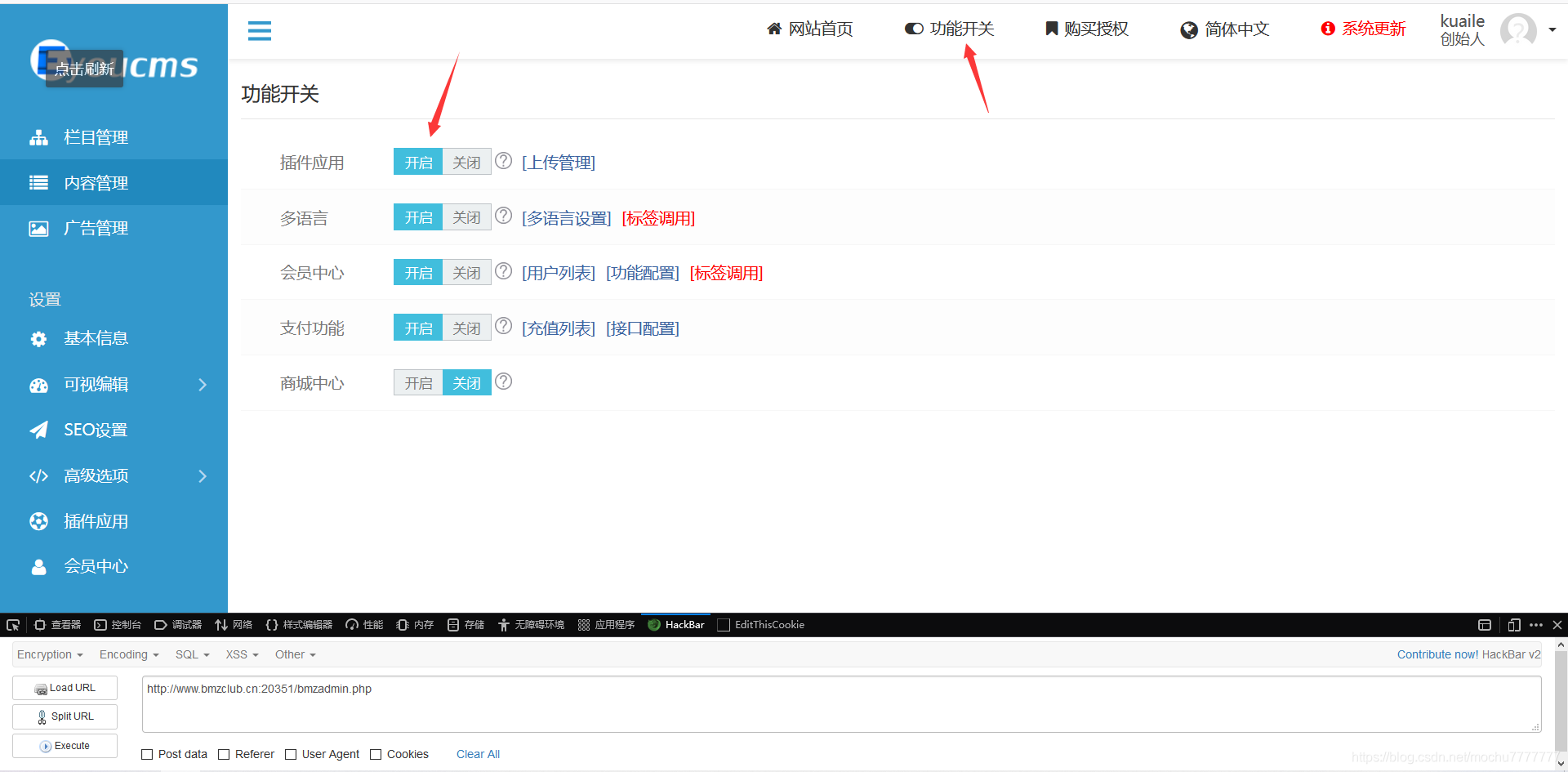This screenshot has height=772, width=1568.
Task: Open HackBar SQL dropdown
Action: pos(193,654)
